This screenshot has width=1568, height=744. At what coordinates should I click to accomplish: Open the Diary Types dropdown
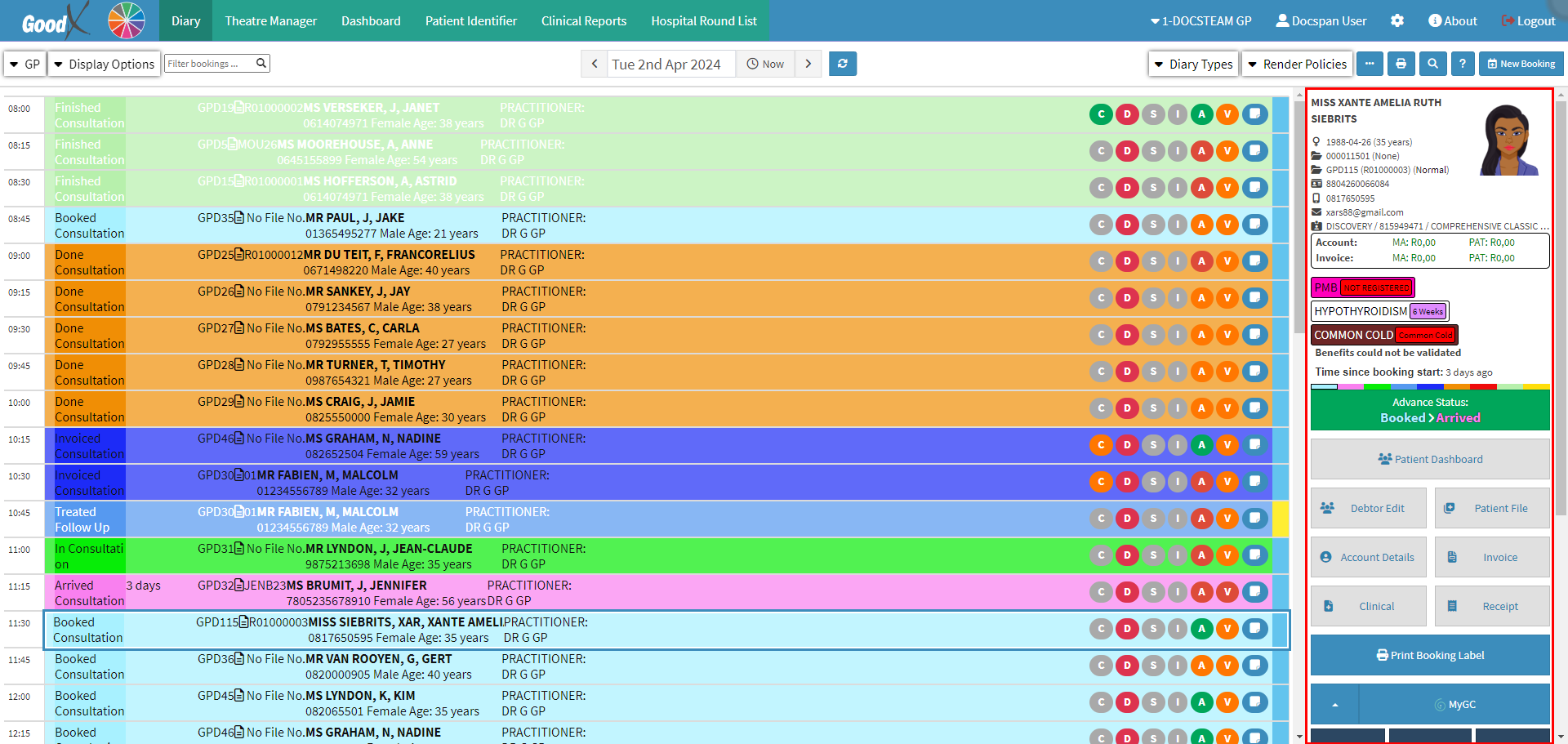tap(1192, 64)
